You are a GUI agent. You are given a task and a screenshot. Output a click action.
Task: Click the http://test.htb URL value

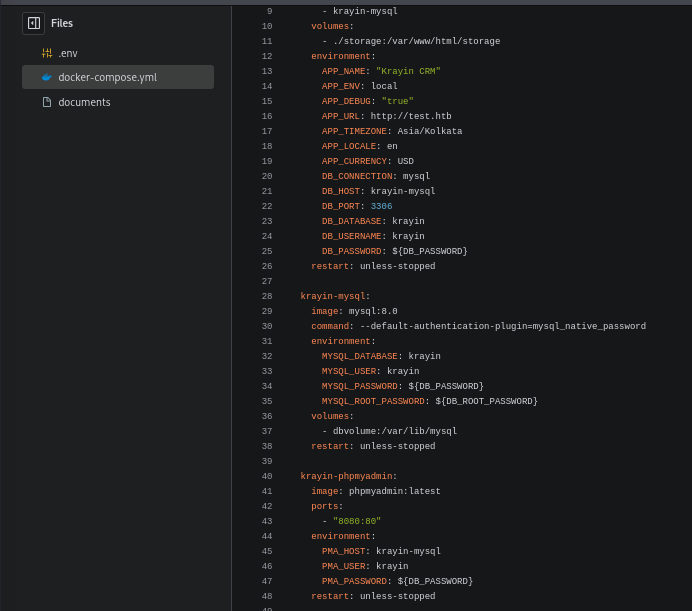tap(411, 116)
